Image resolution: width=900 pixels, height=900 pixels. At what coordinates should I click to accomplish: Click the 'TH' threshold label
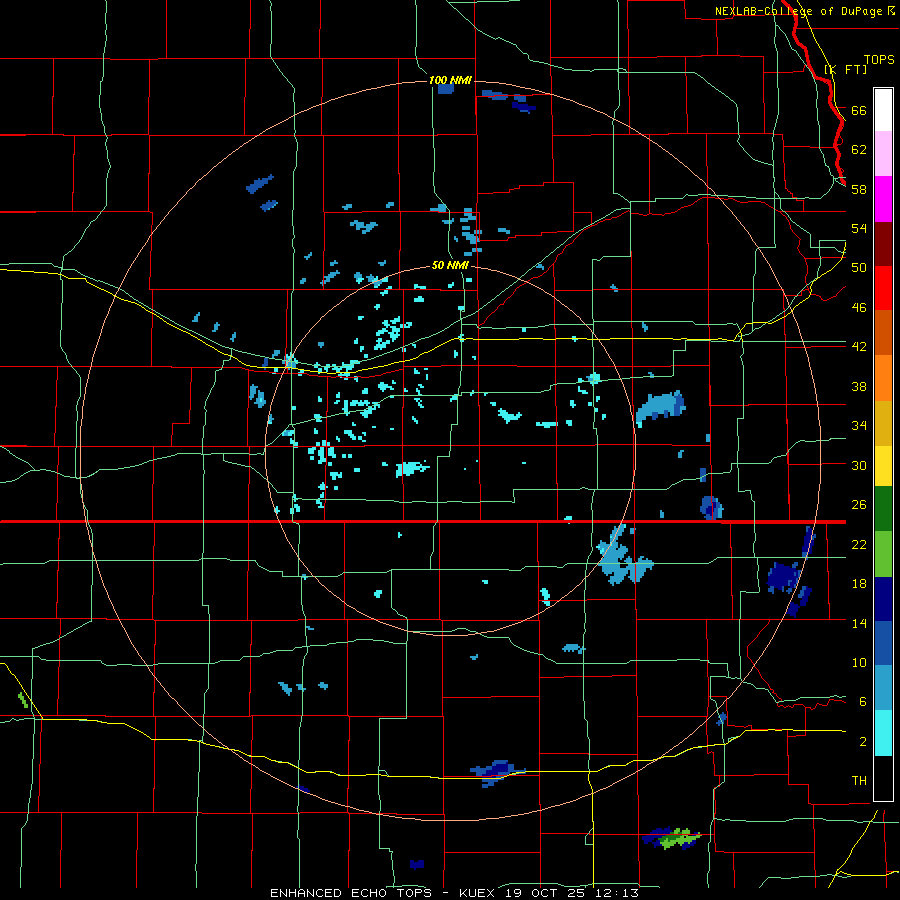[x=859, y=781]
